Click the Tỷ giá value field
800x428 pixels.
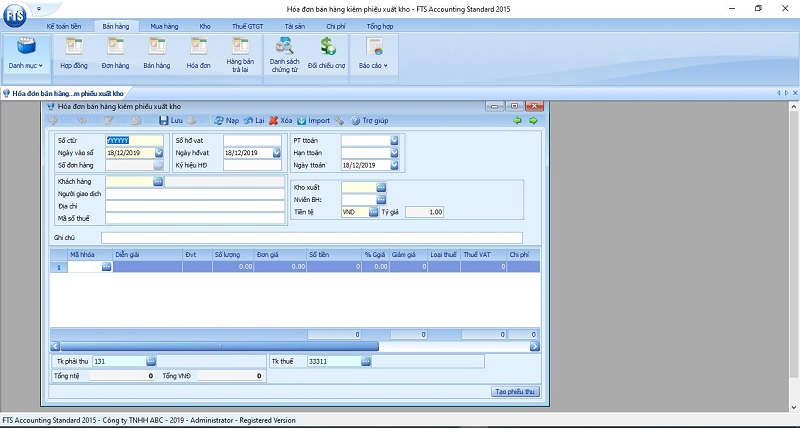click(x=424, y=212)
